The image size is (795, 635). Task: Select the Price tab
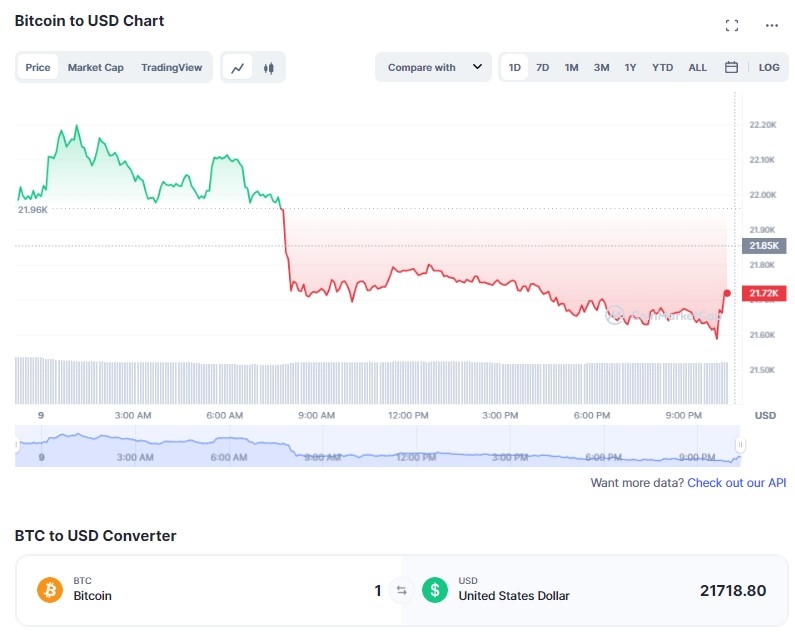click(x=38, y=67)
